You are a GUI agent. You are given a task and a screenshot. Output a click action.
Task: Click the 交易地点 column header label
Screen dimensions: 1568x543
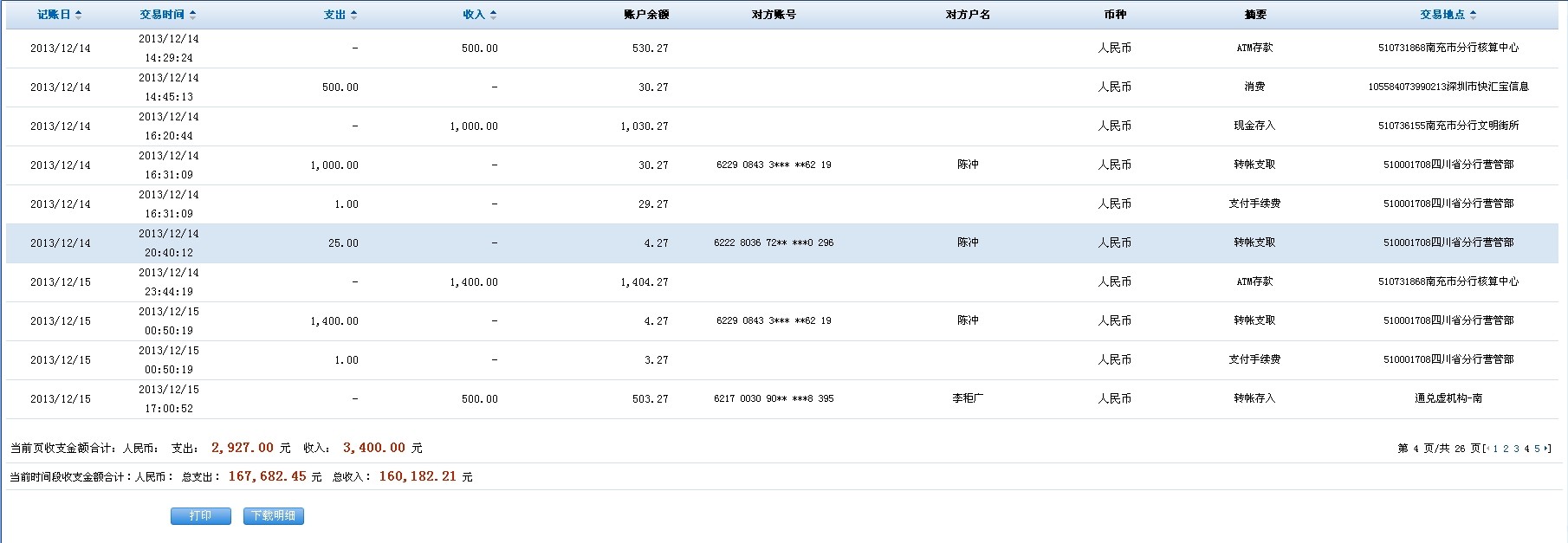[1442, 15]
